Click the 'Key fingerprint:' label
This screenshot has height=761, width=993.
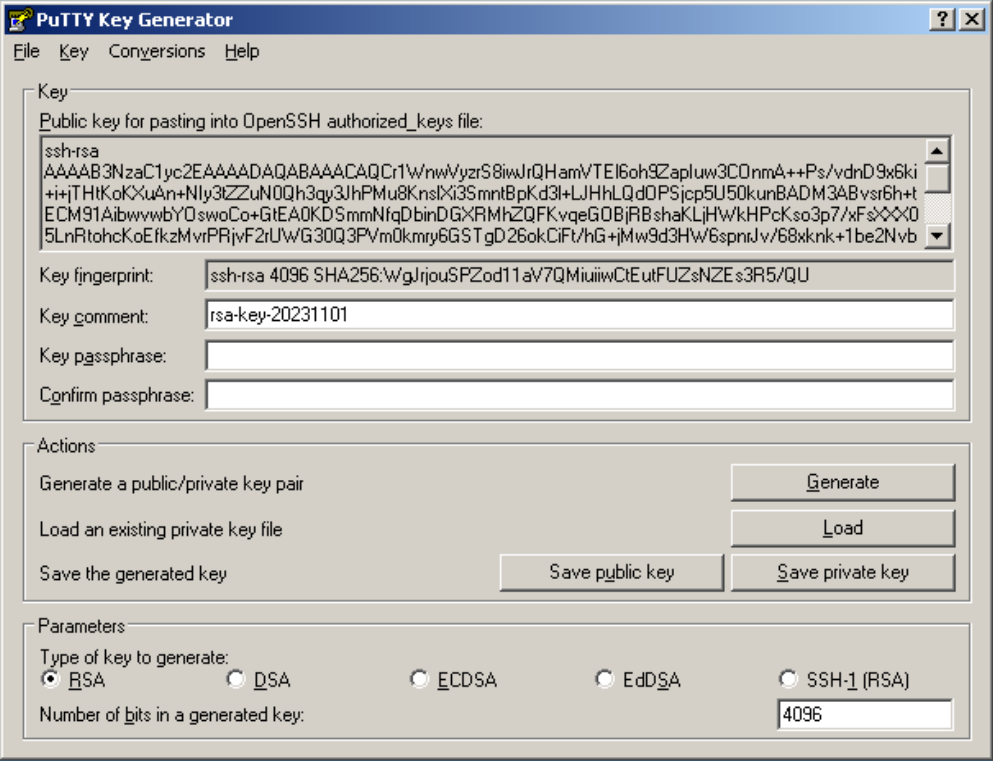(96, 275)
